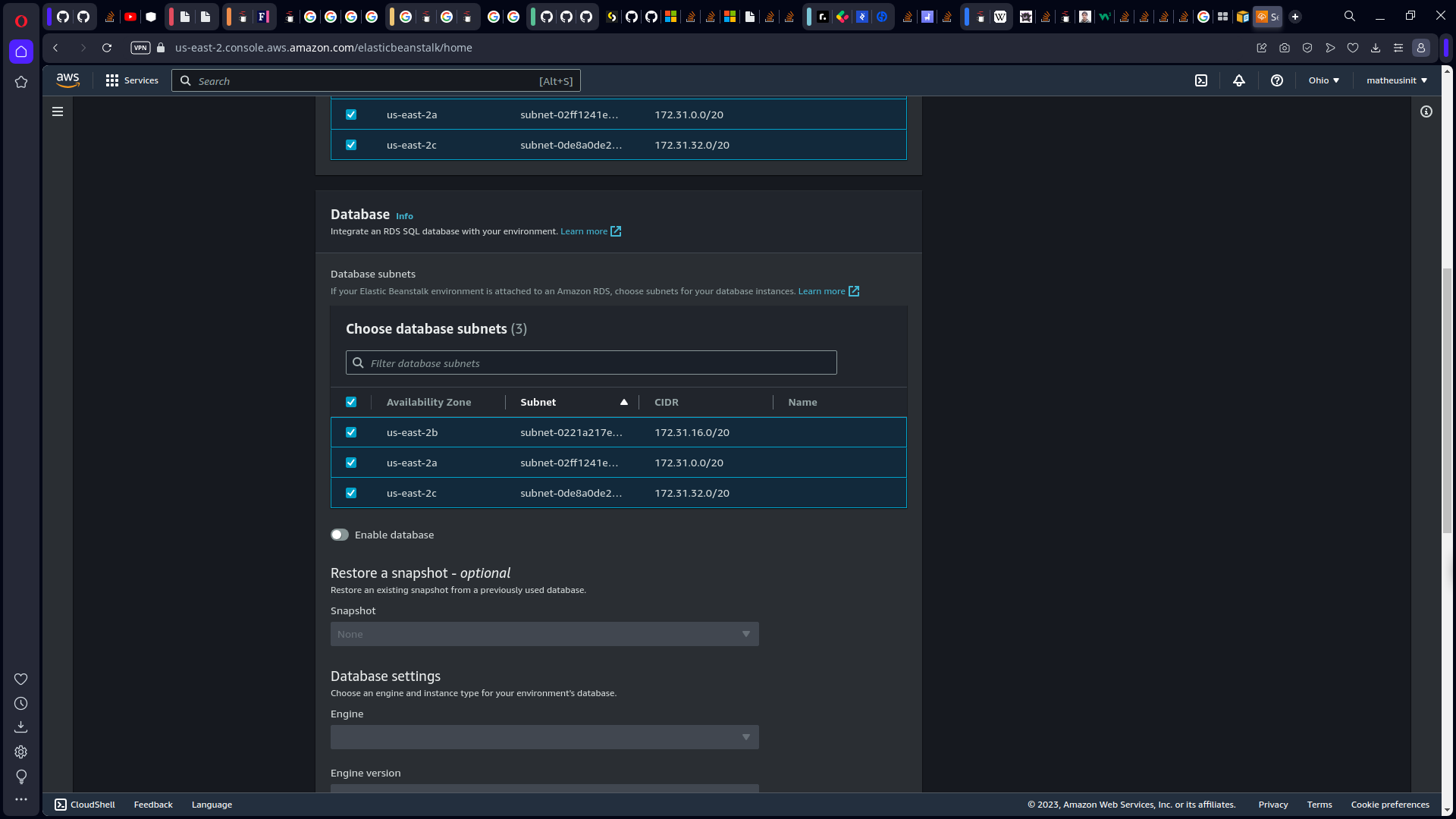Open the AWS help question mark icon
This screenshot has height=819, width=1456.
click(x=1276, y=80)
